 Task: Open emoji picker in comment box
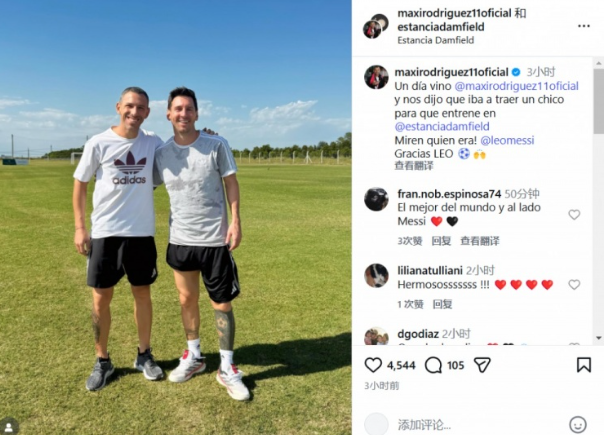pos(578,425)
